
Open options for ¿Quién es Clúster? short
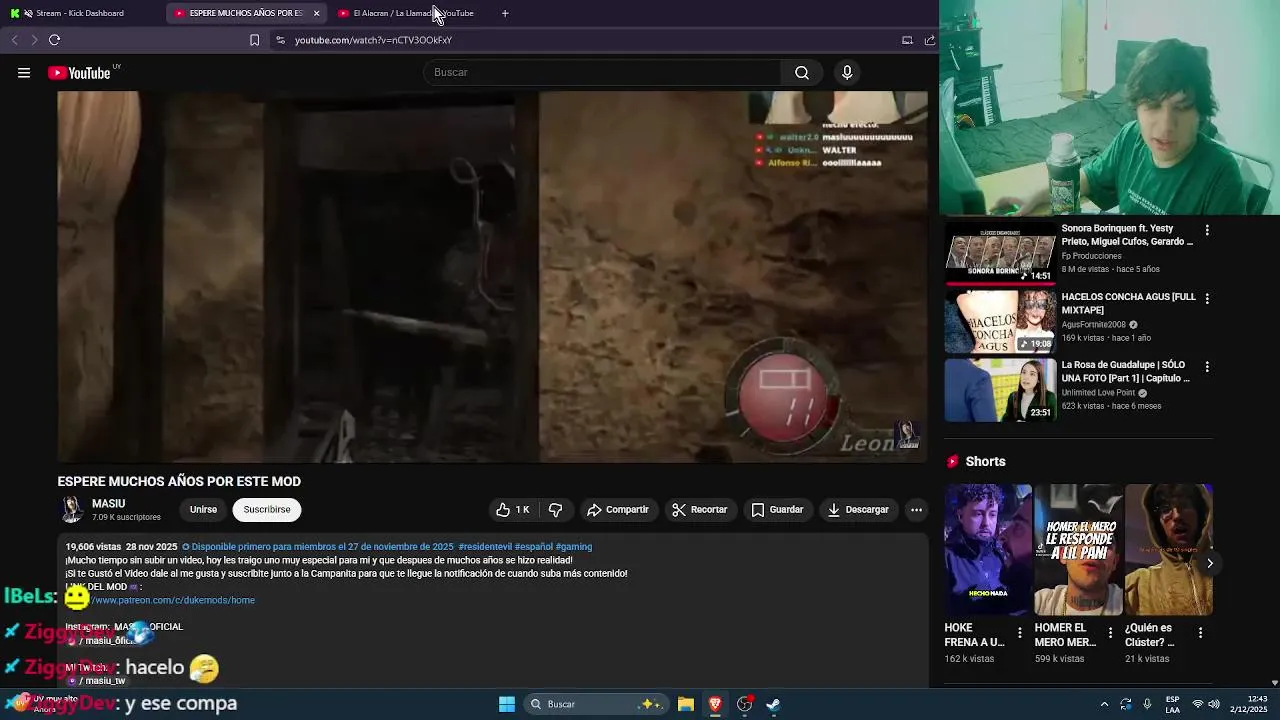pyautogui.click(x=1200, y=633)
